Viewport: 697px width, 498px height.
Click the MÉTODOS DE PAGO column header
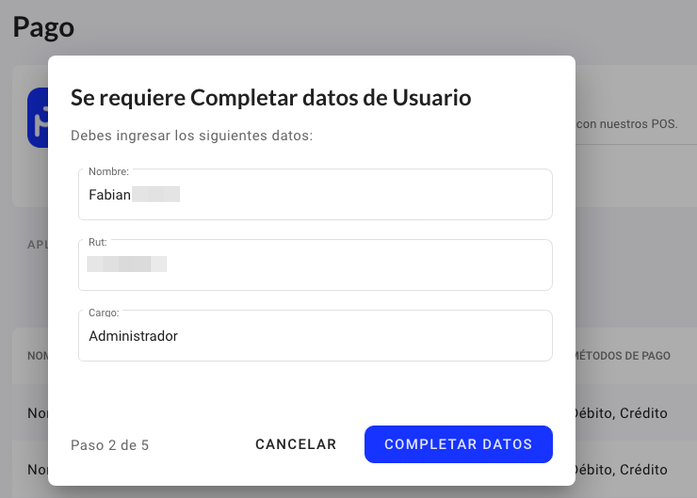click(623, 356)
